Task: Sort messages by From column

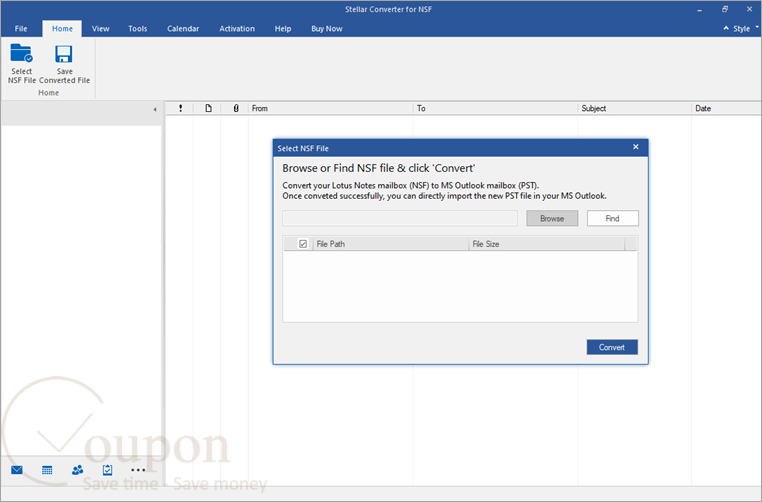Action: 330,108
